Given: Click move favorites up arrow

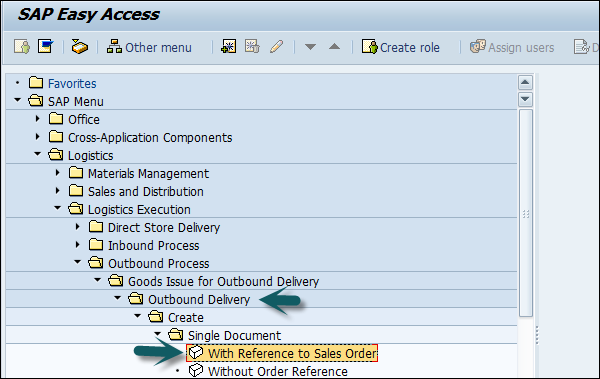Looking at the screenshot, I should 334,47.
